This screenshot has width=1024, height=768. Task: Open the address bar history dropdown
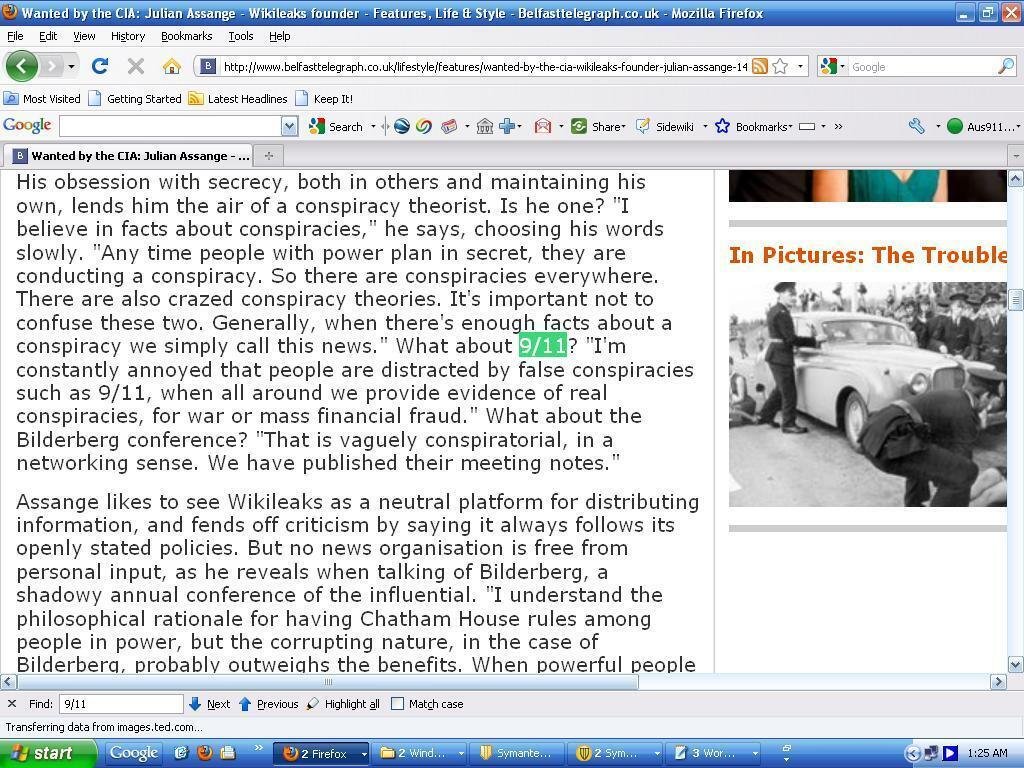click(x=800, y=66)
